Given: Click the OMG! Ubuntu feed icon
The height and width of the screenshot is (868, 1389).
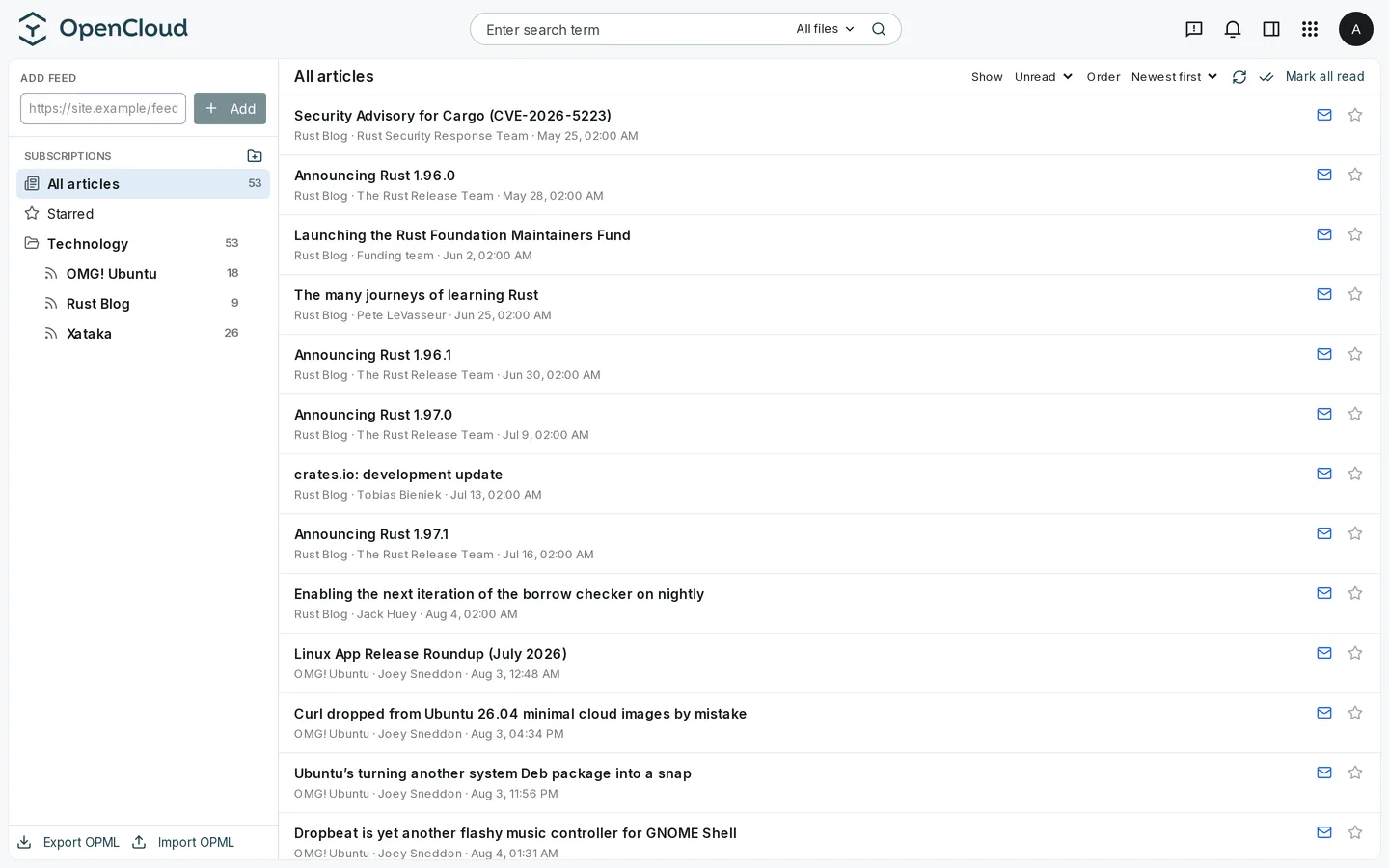Looking at the screenshot, I should tap(51, 274).
